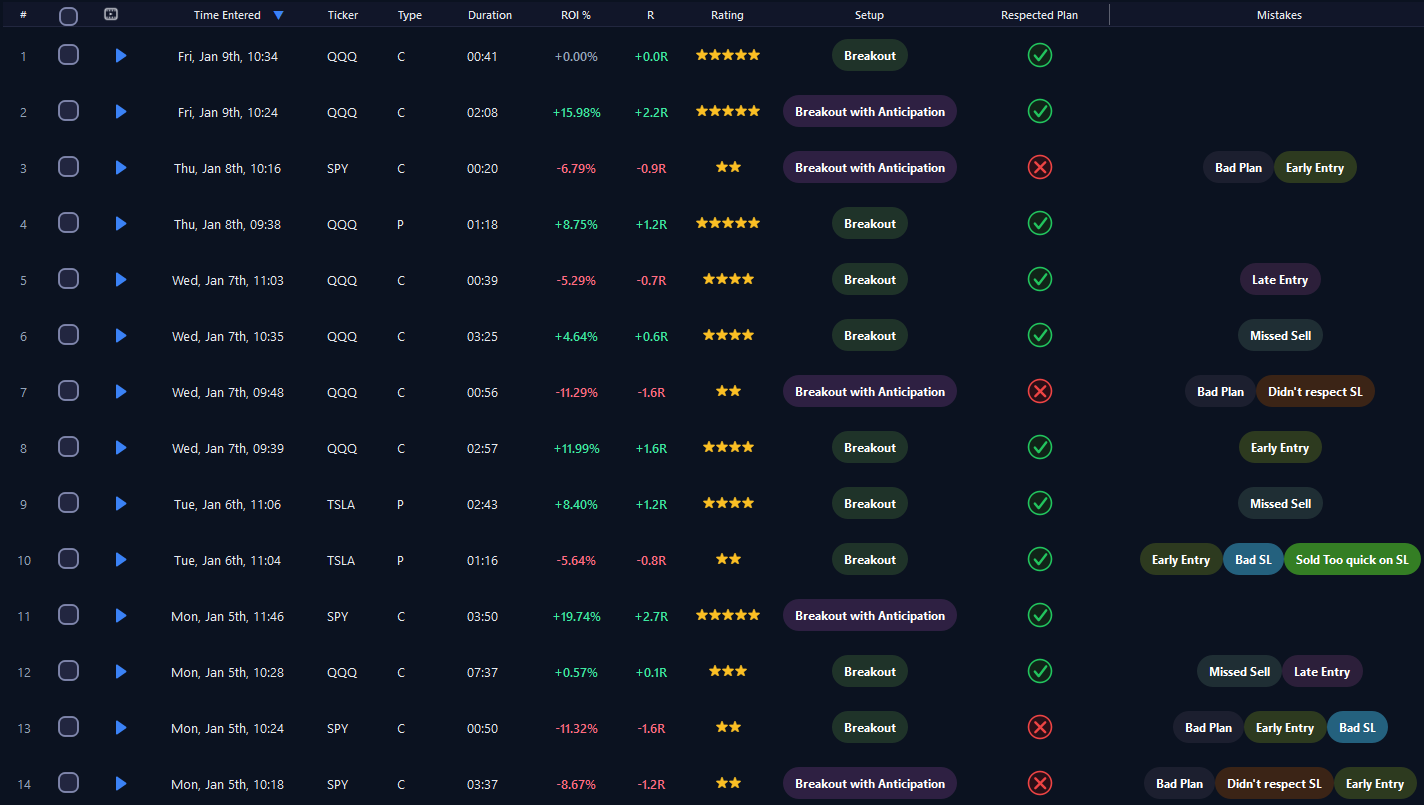
Task: Click the fifth star of trade 12's rating
Action: point(755,671)
